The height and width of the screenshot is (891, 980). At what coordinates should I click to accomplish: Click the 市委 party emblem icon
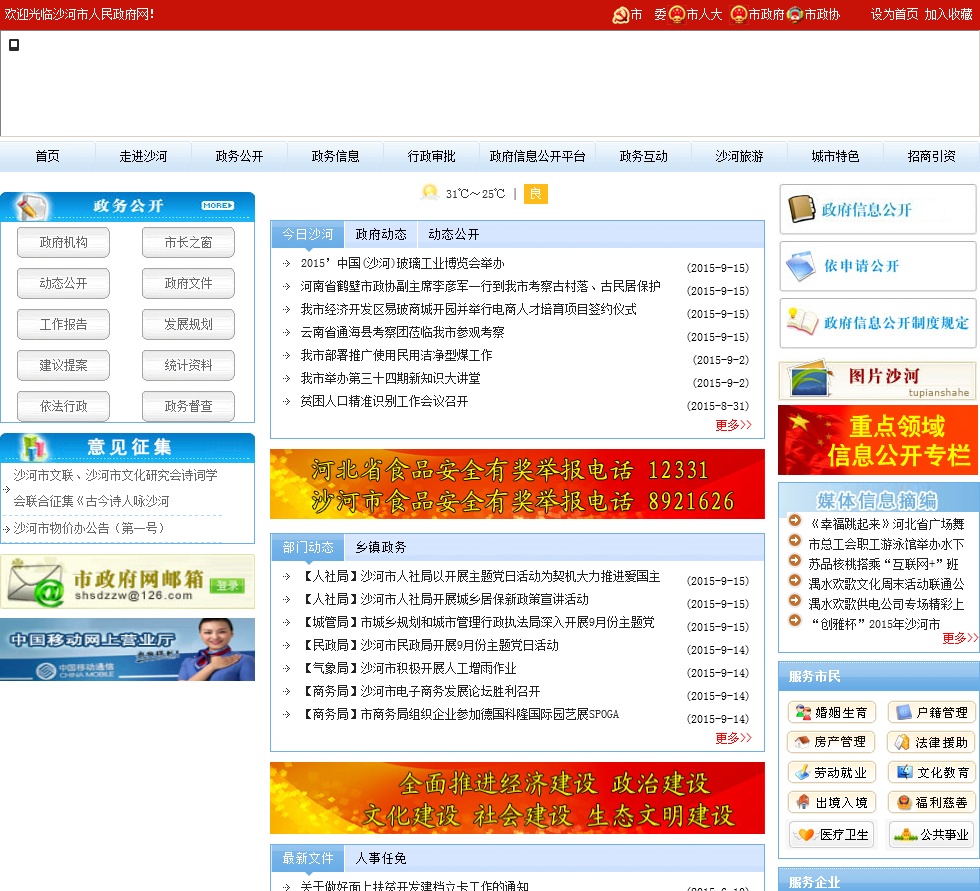tap(621, 14)
